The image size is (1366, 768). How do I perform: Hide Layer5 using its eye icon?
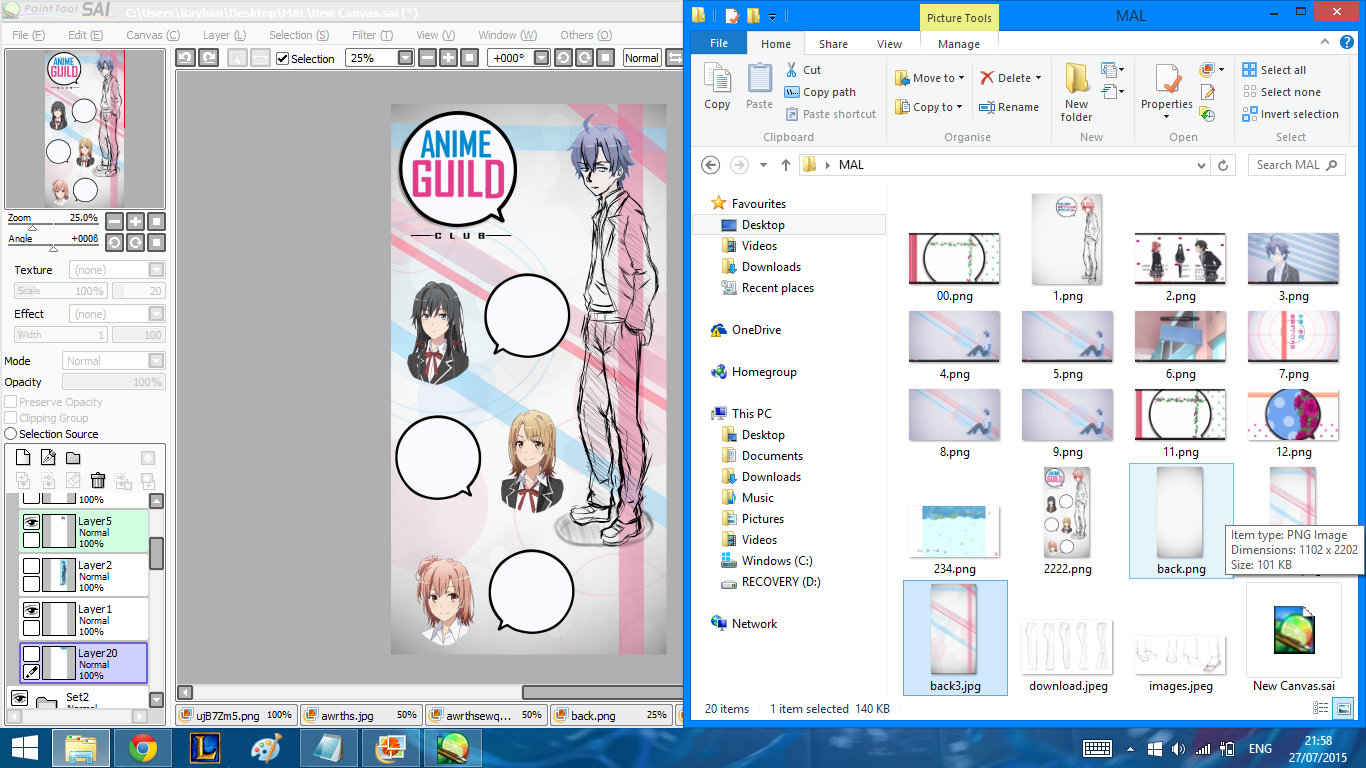[x=32, y=522]
